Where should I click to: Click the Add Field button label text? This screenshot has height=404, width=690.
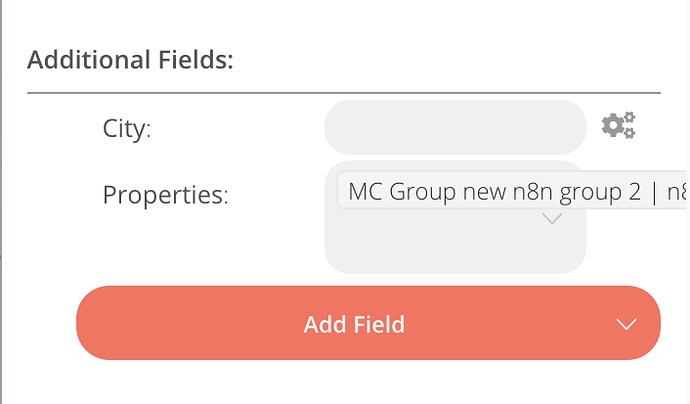point(354,325)
